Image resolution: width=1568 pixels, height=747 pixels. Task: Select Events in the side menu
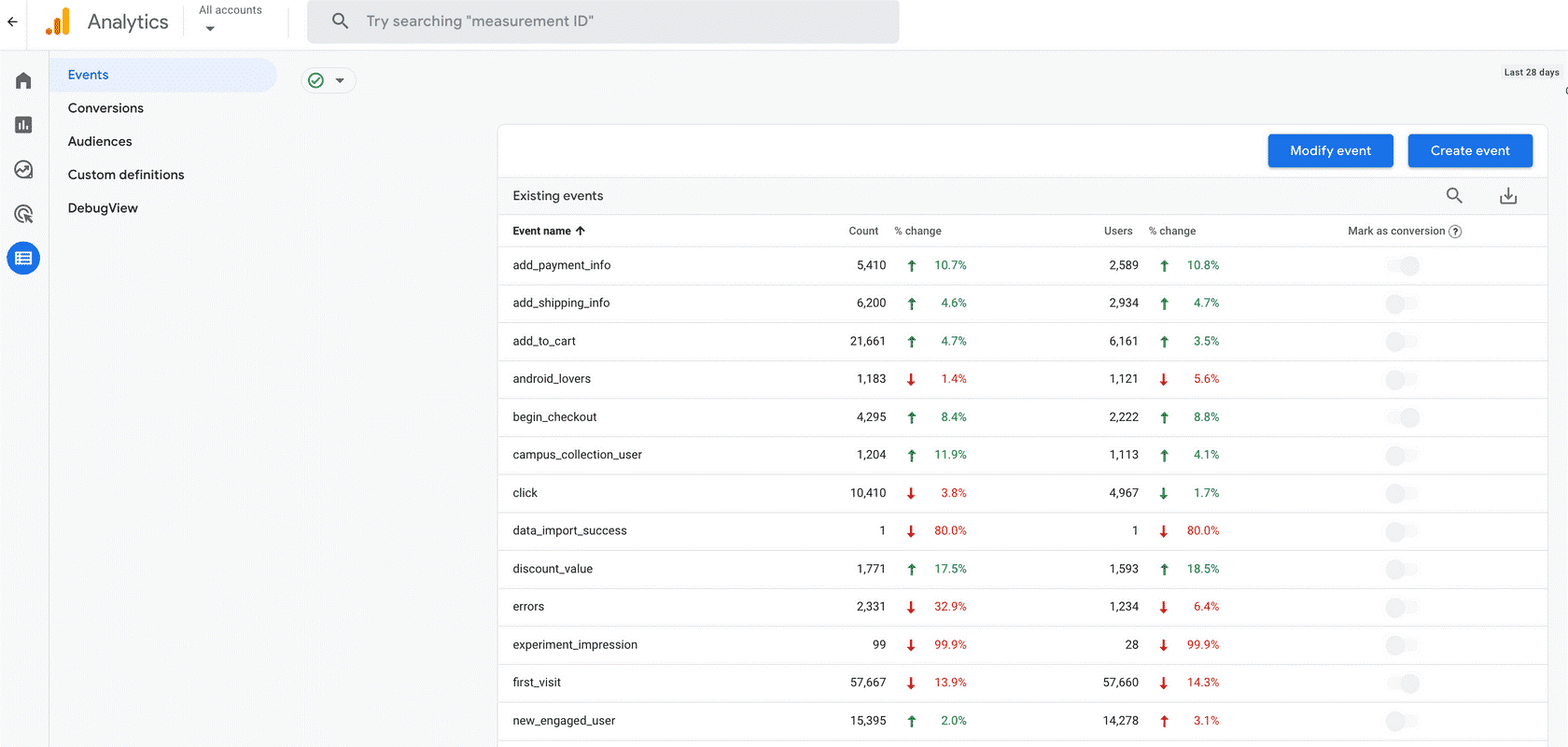(x=163, y=75)
